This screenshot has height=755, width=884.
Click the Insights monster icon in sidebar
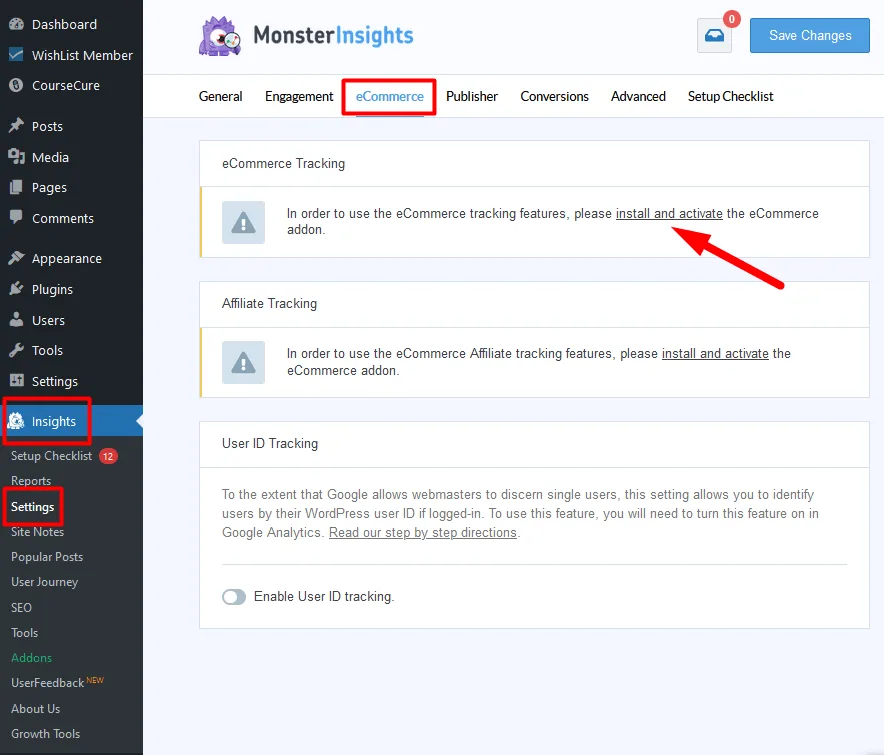pos(16,421)
